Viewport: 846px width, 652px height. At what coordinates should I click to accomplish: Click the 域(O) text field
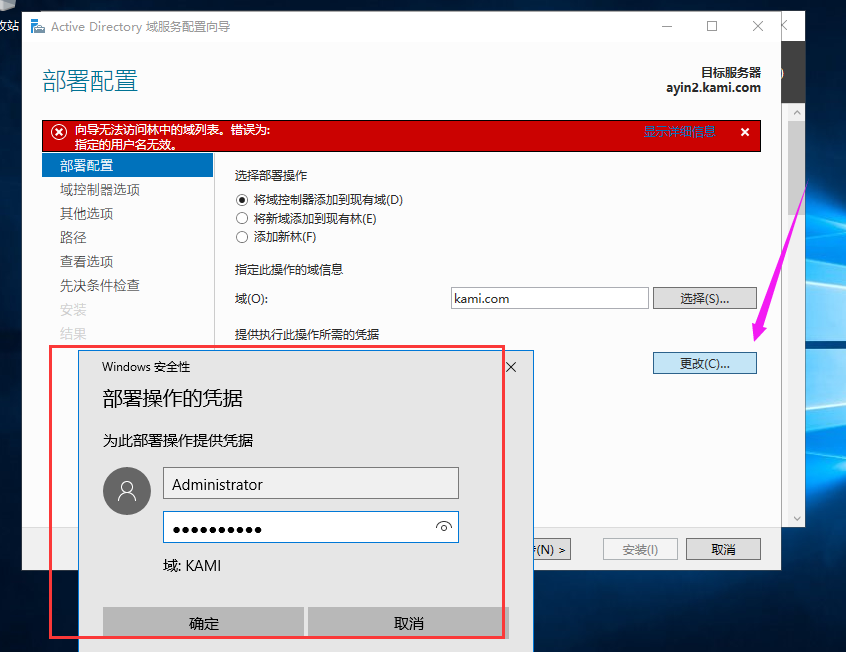click(x=550, y=298)
